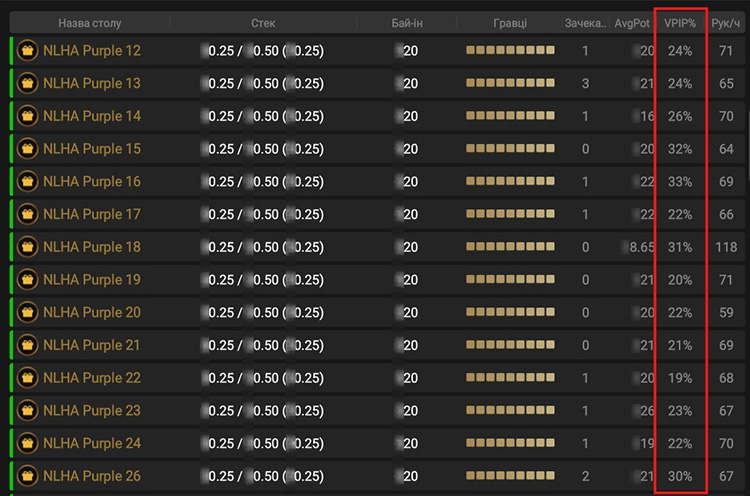Sort by Гравці column header
The image size is (750, 496).
pyautogui.click(x=510, y=22)
